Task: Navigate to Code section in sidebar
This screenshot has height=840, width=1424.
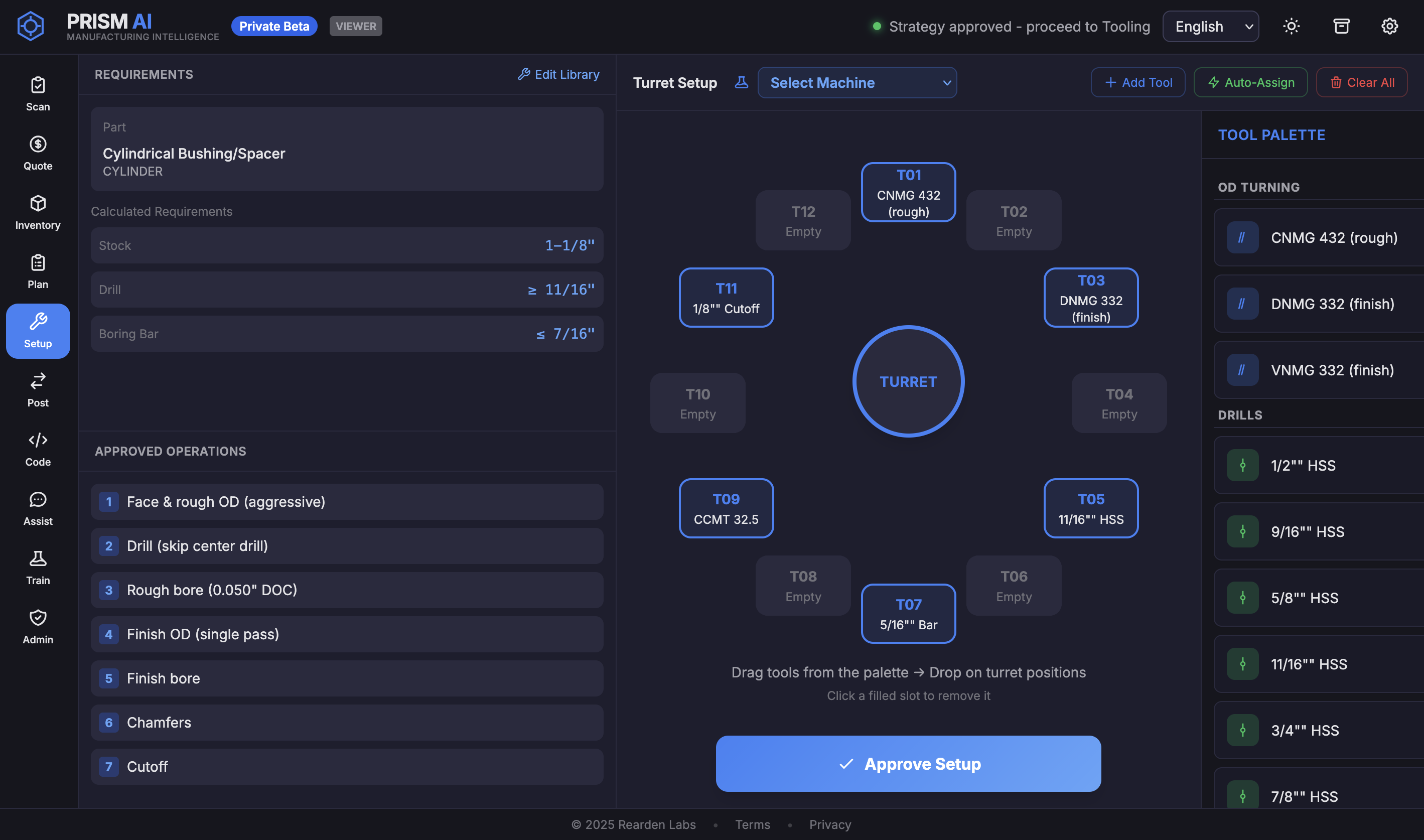Action: (x=38, y=450)
